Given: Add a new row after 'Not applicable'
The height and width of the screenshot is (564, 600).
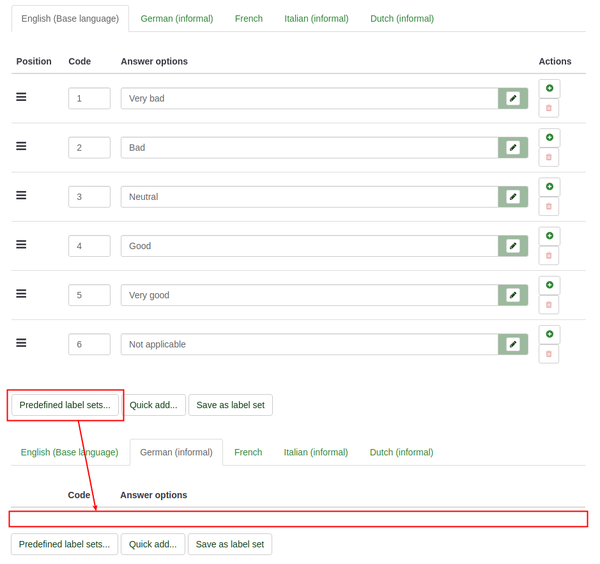Looking at the screenshot, I should pyautogui.click(x=549, y=334).
